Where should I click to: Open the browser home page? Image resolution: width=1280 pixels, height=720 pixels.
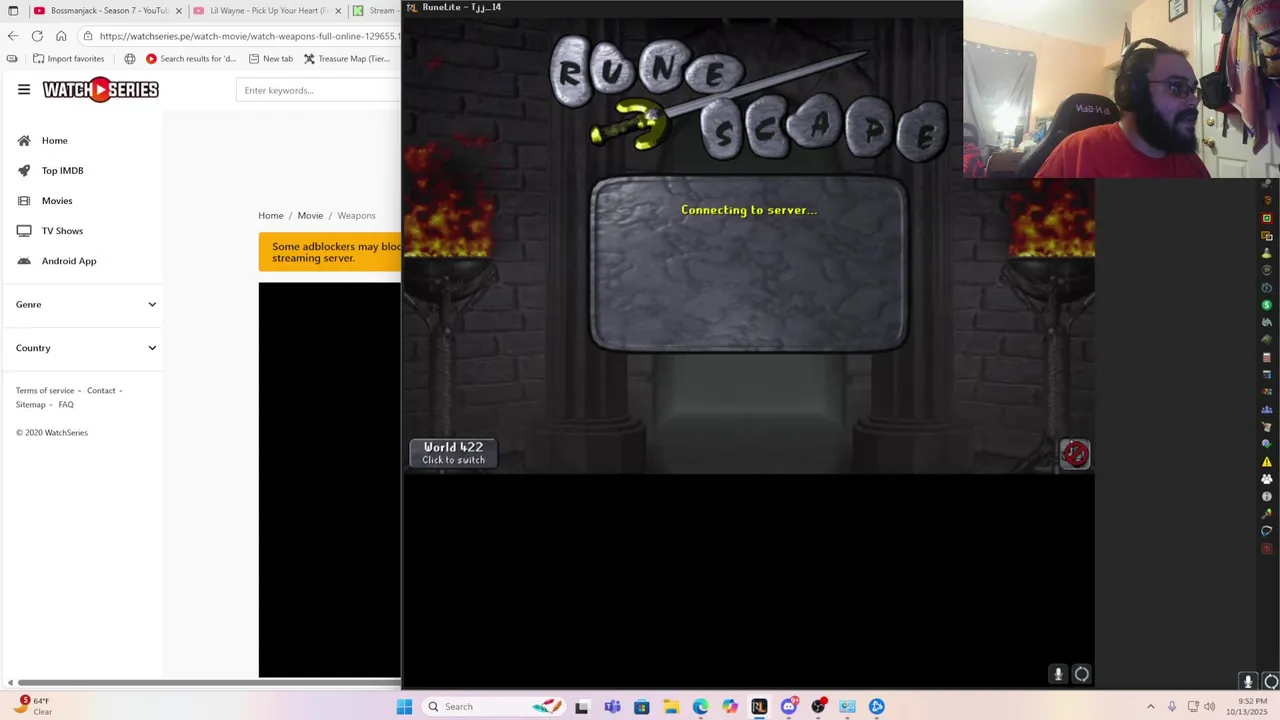(x=61, y=36)
